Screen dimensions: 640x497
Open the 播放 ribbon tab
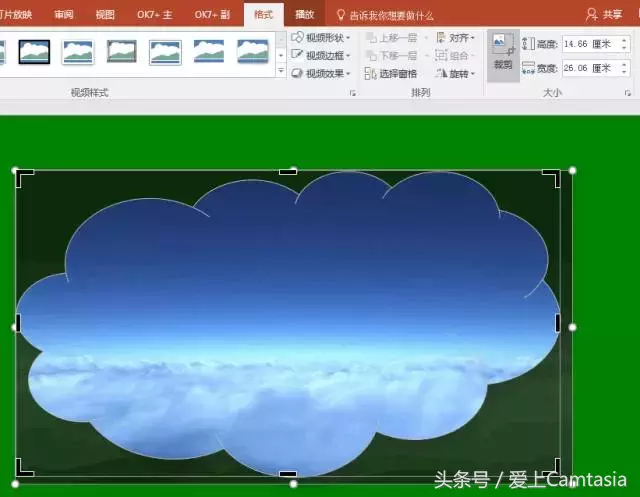pos(304,15)
